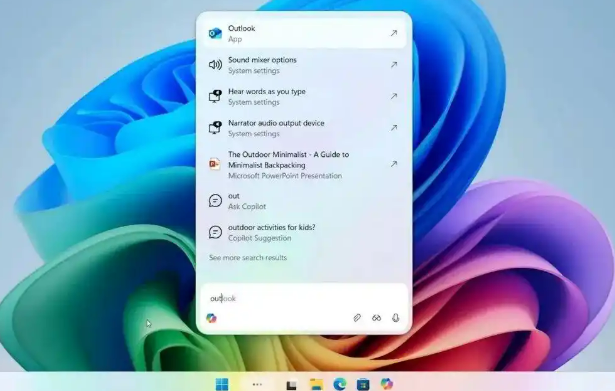615x391 pixels.
Task: Focus the search box containing outlook text
Action: [304, 298]
